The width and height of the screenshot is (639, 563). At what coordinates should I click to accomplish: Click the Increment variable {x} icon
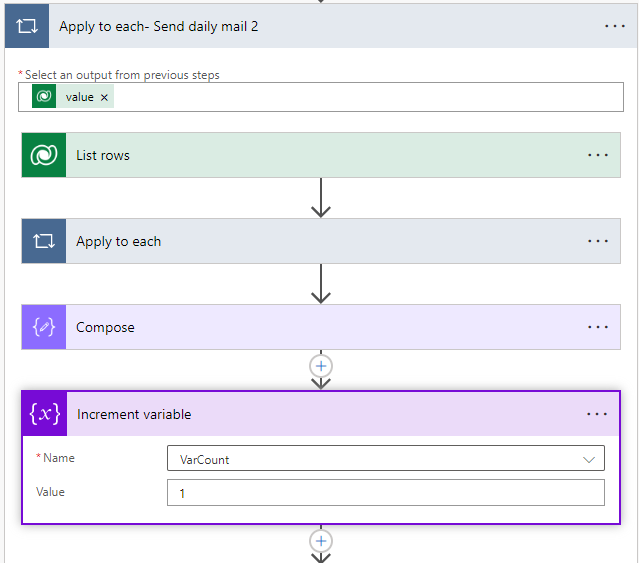[45, 414]
